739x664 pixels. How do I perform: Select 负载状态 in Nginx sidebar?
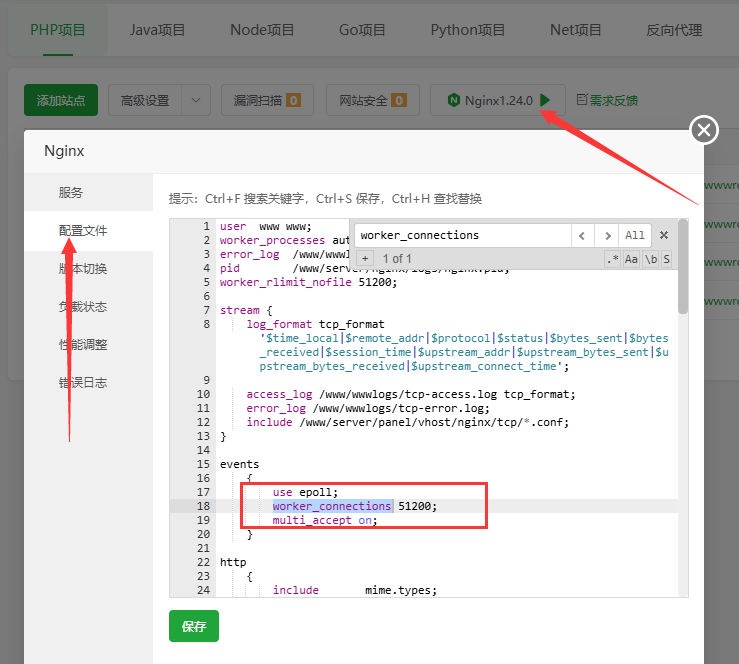click(x=89, y=307)
